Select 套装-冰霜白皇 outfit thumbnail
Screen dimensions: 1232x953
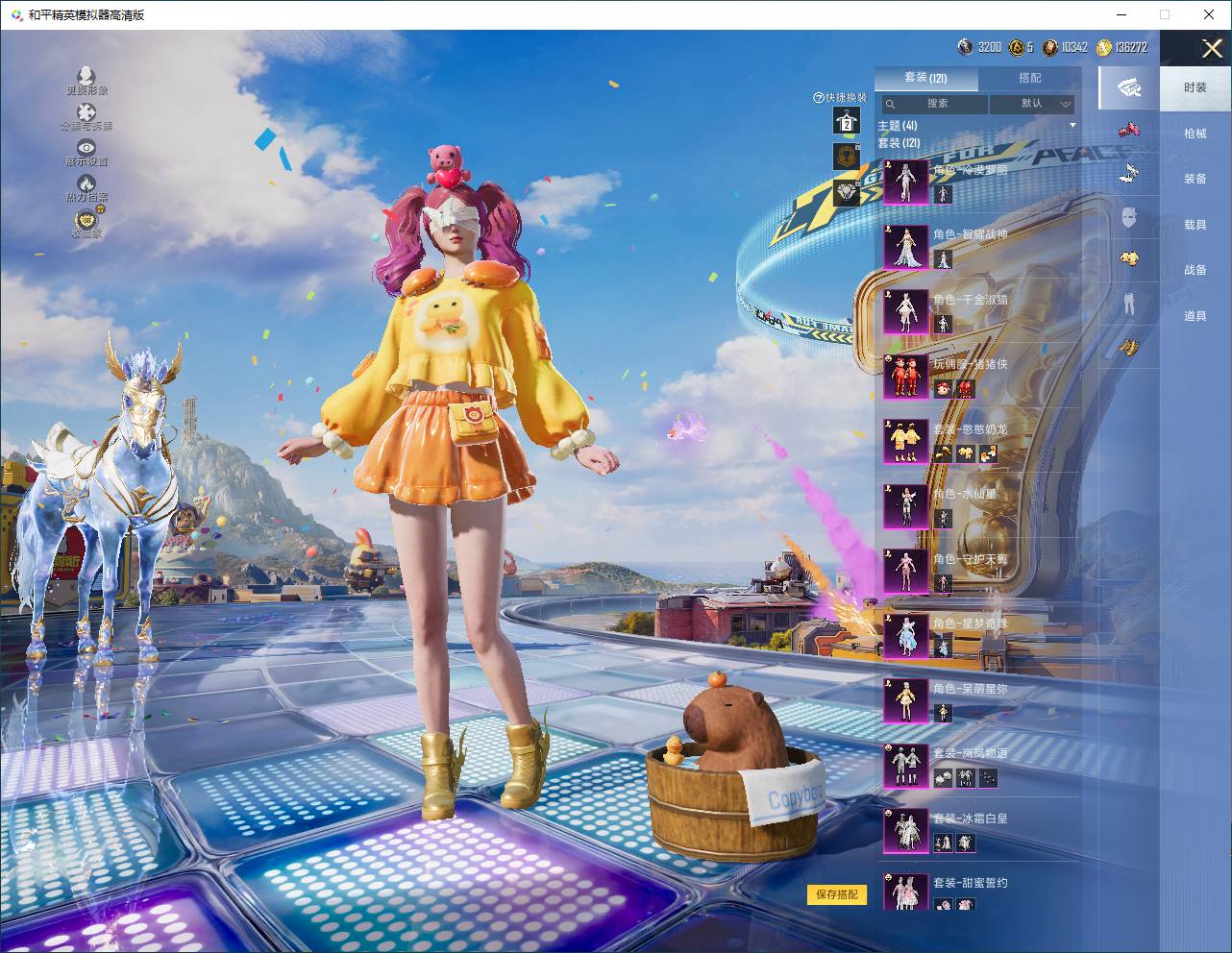tap(905, 830)
